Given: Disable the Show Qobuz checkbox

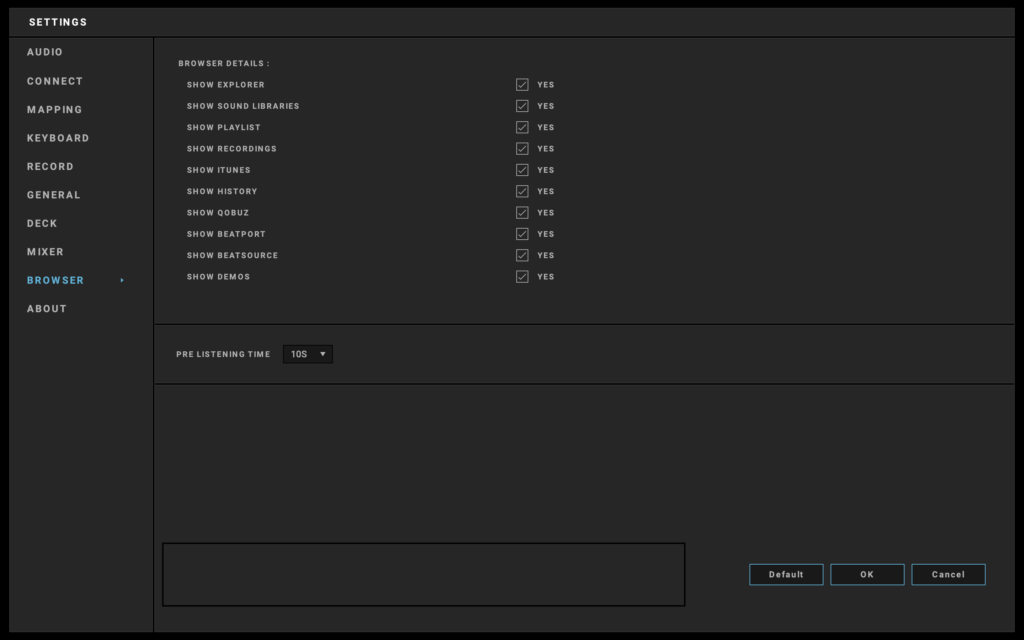Looking at the screenshot, I should (522, 213).
